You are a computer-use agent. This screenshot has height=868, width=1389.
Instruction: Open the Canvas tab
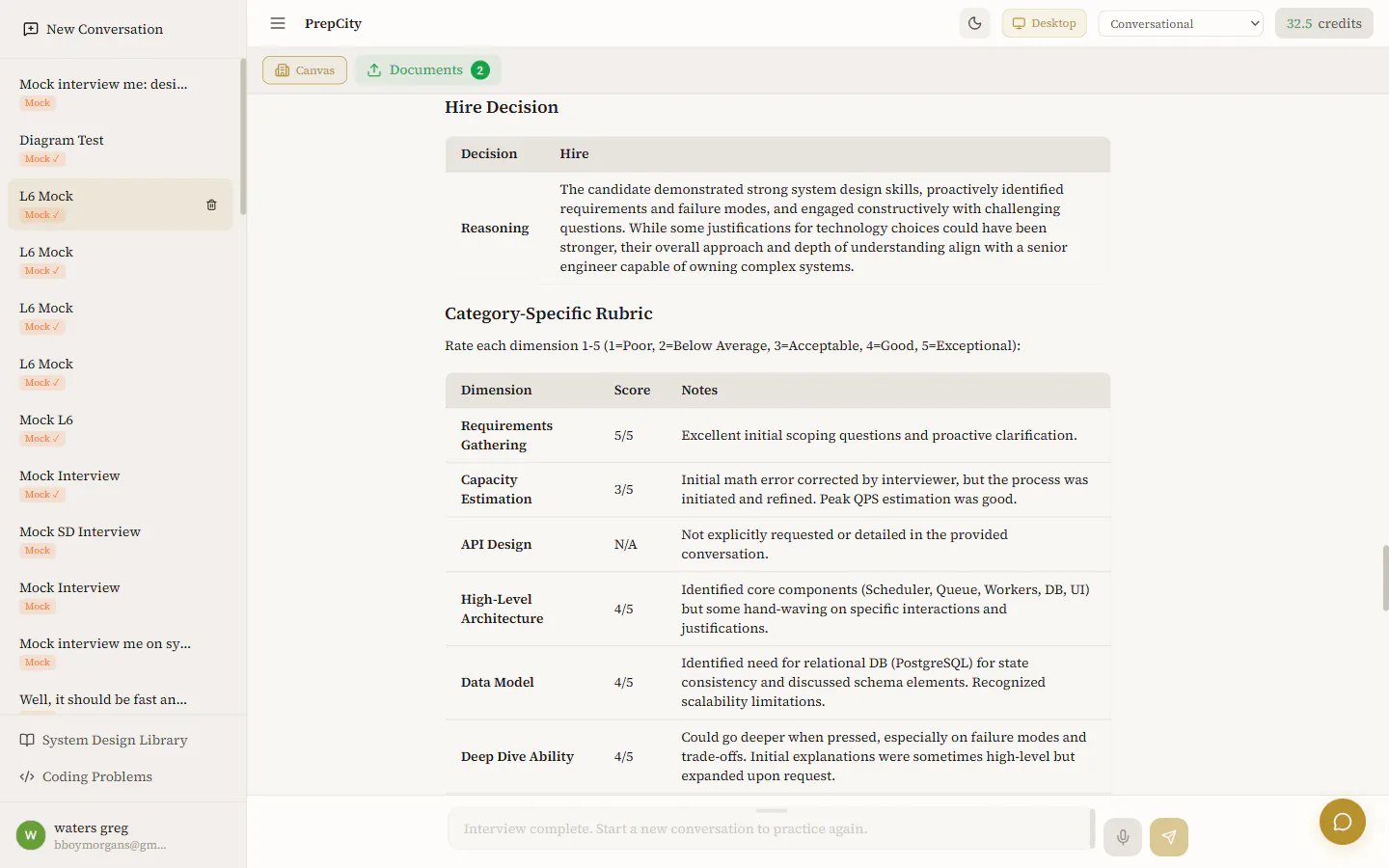point(305,69)
